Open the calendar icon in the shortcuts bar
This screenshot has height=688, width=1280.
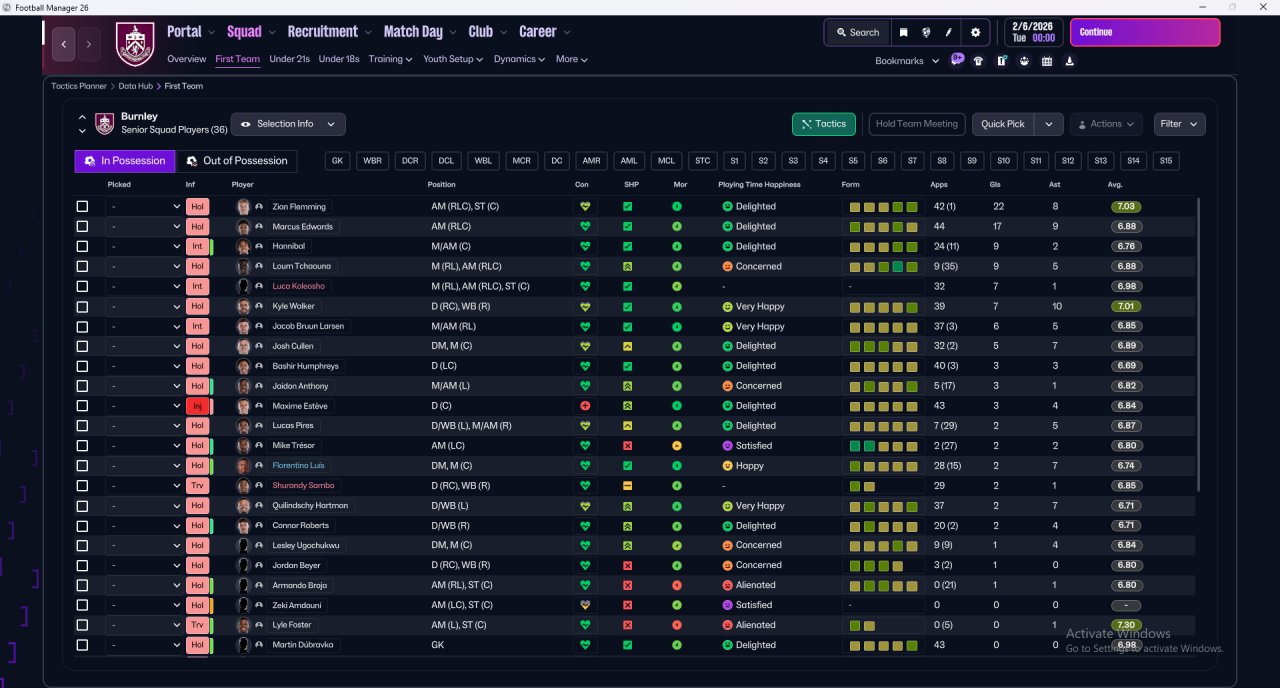[1047, 61]
